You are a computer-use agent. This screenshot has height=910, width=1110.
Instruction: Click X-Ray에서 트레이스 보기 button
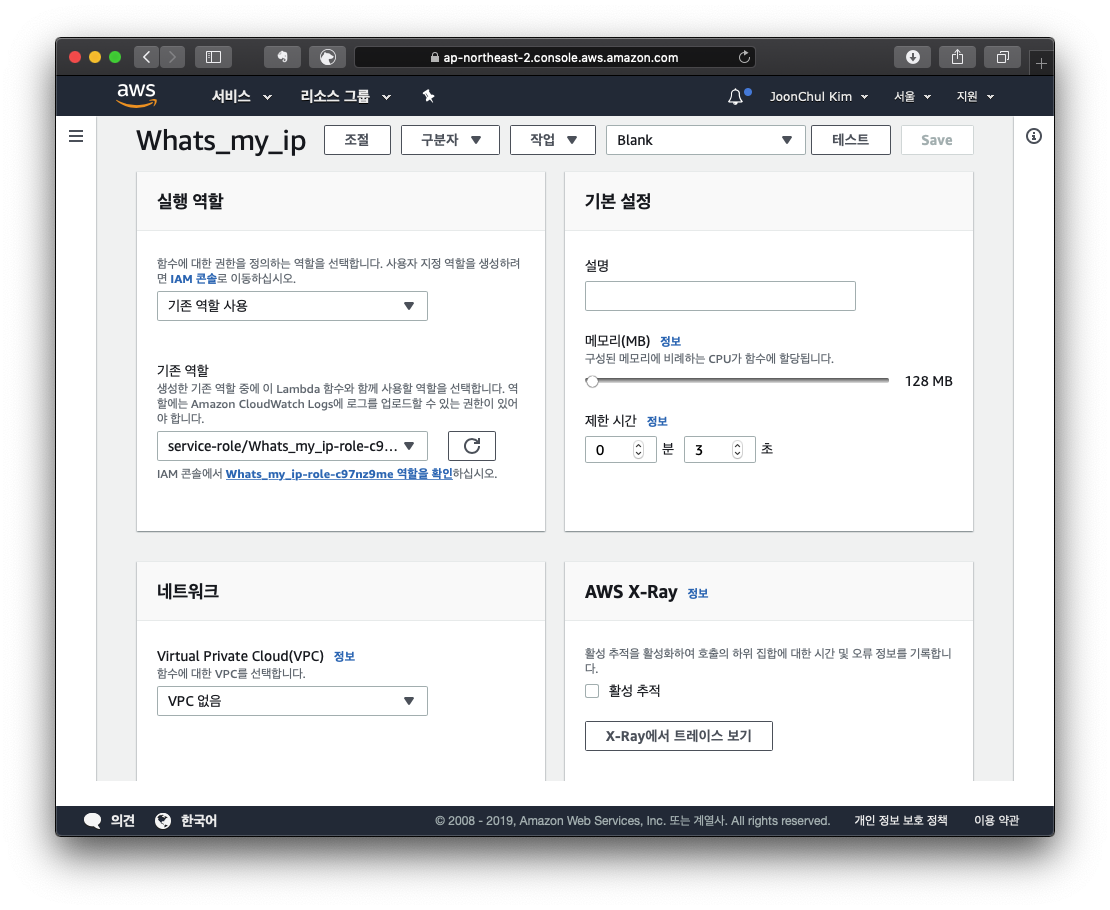coord(678,736)
